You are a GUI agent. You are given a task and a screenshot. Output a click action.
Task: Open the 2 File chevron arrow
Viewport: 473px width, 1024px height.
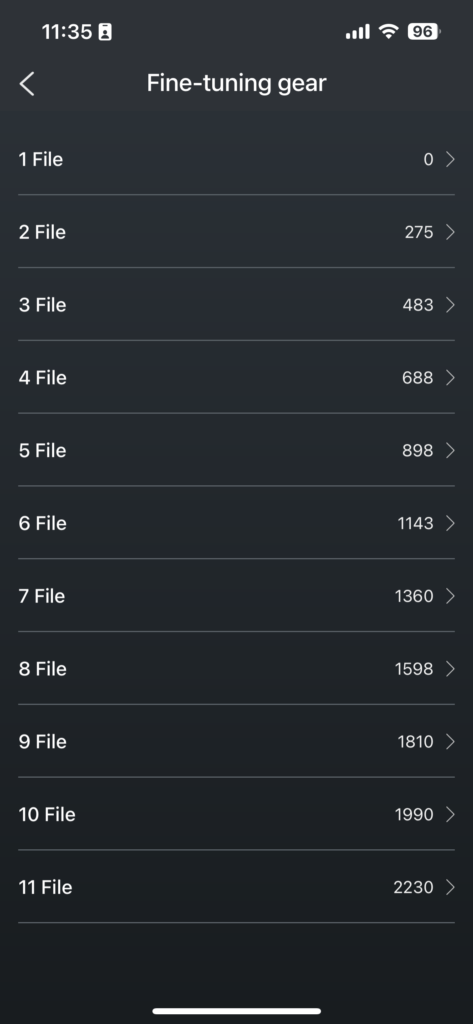(450, 232)
